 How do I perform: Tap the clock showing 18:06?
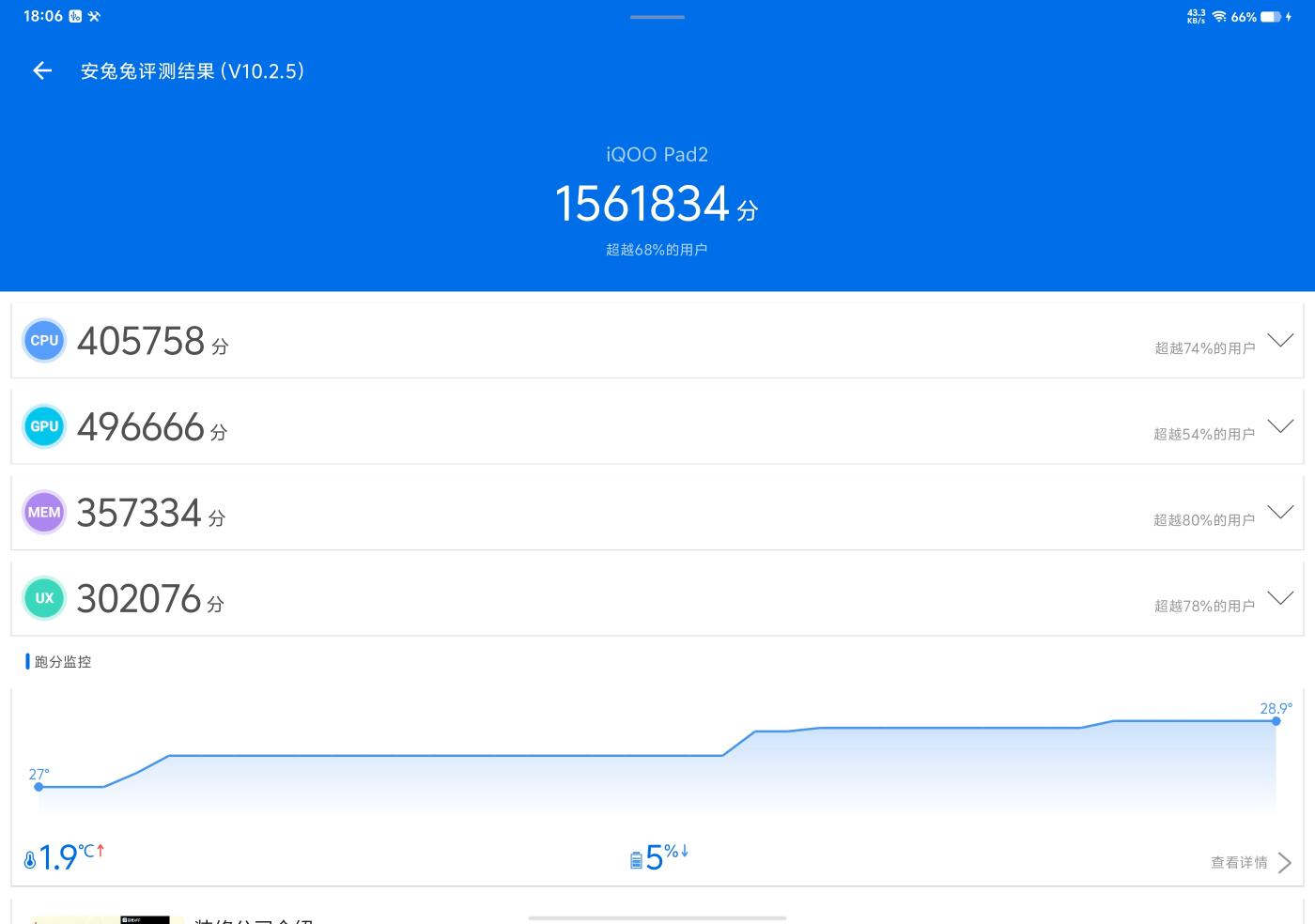point(43,16)
